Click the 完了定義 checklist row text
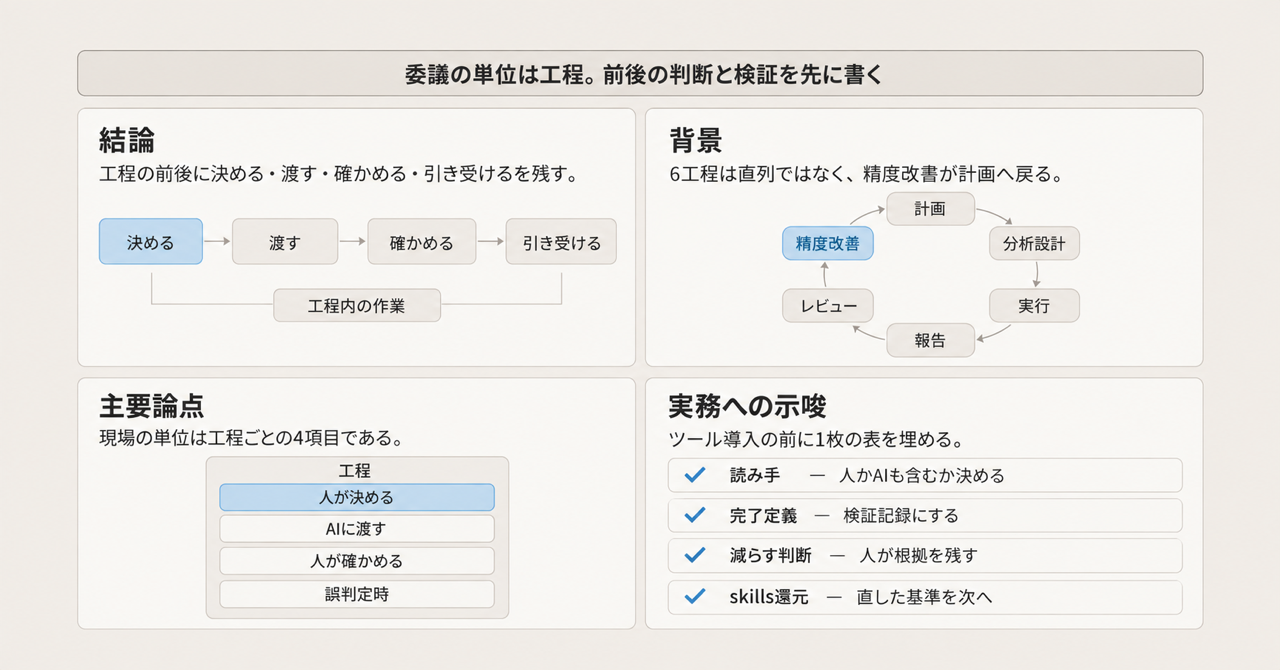The height and width of the screenshot is (670, 1280). tap(844, 515)
